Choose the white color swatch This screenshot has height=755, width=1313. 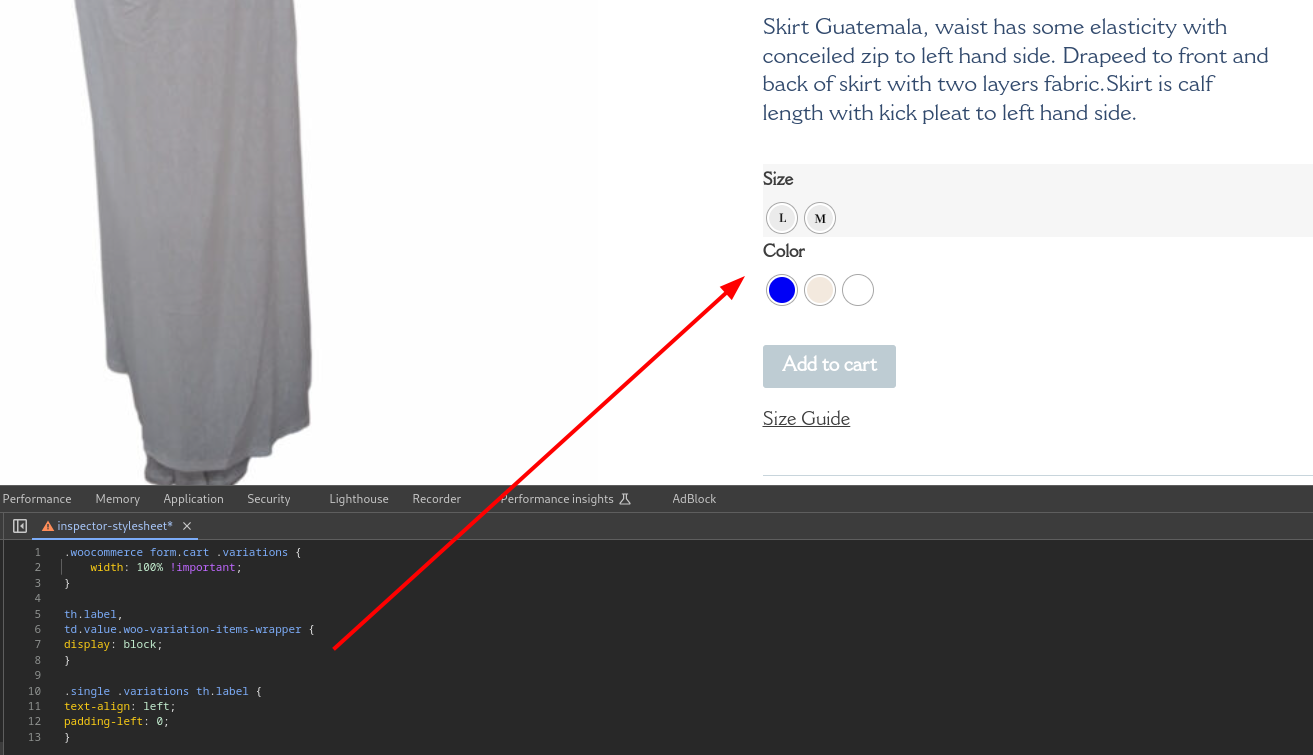[858, 290]
